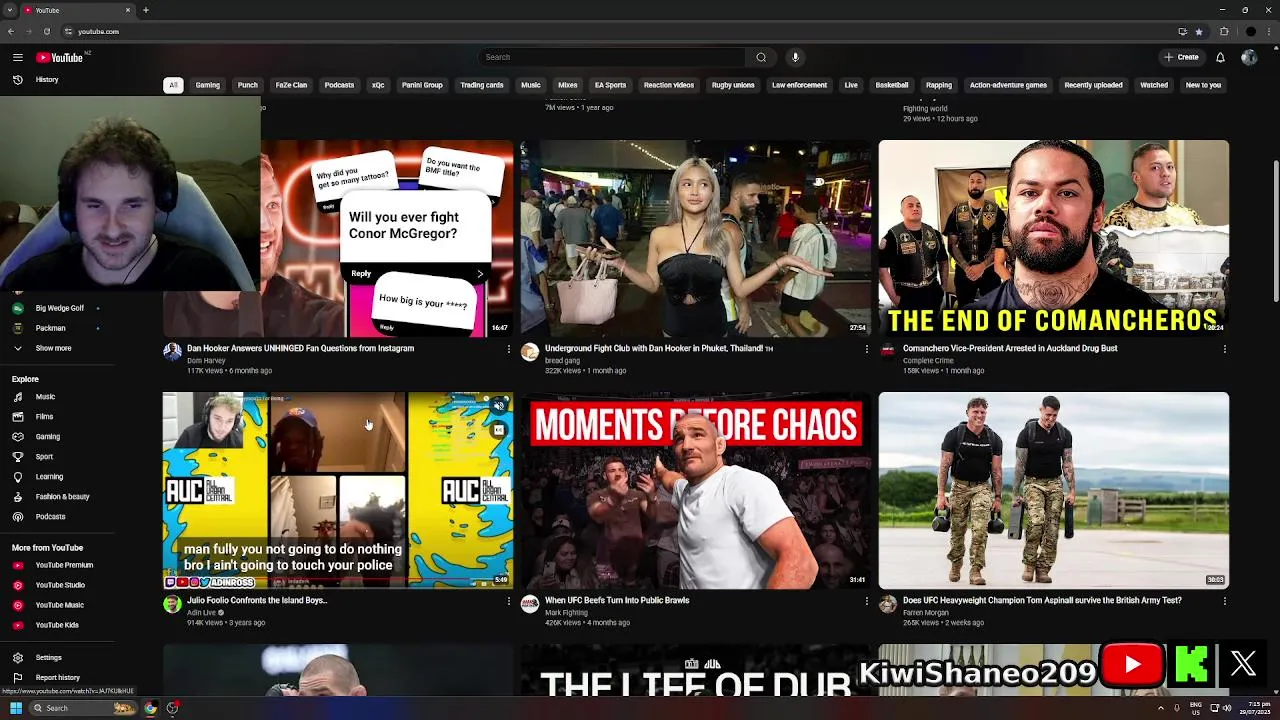This screenshot has height=720, width=1280.
Task: Open the Chrome tab search chevron
Action: click(x=11, y=10)
